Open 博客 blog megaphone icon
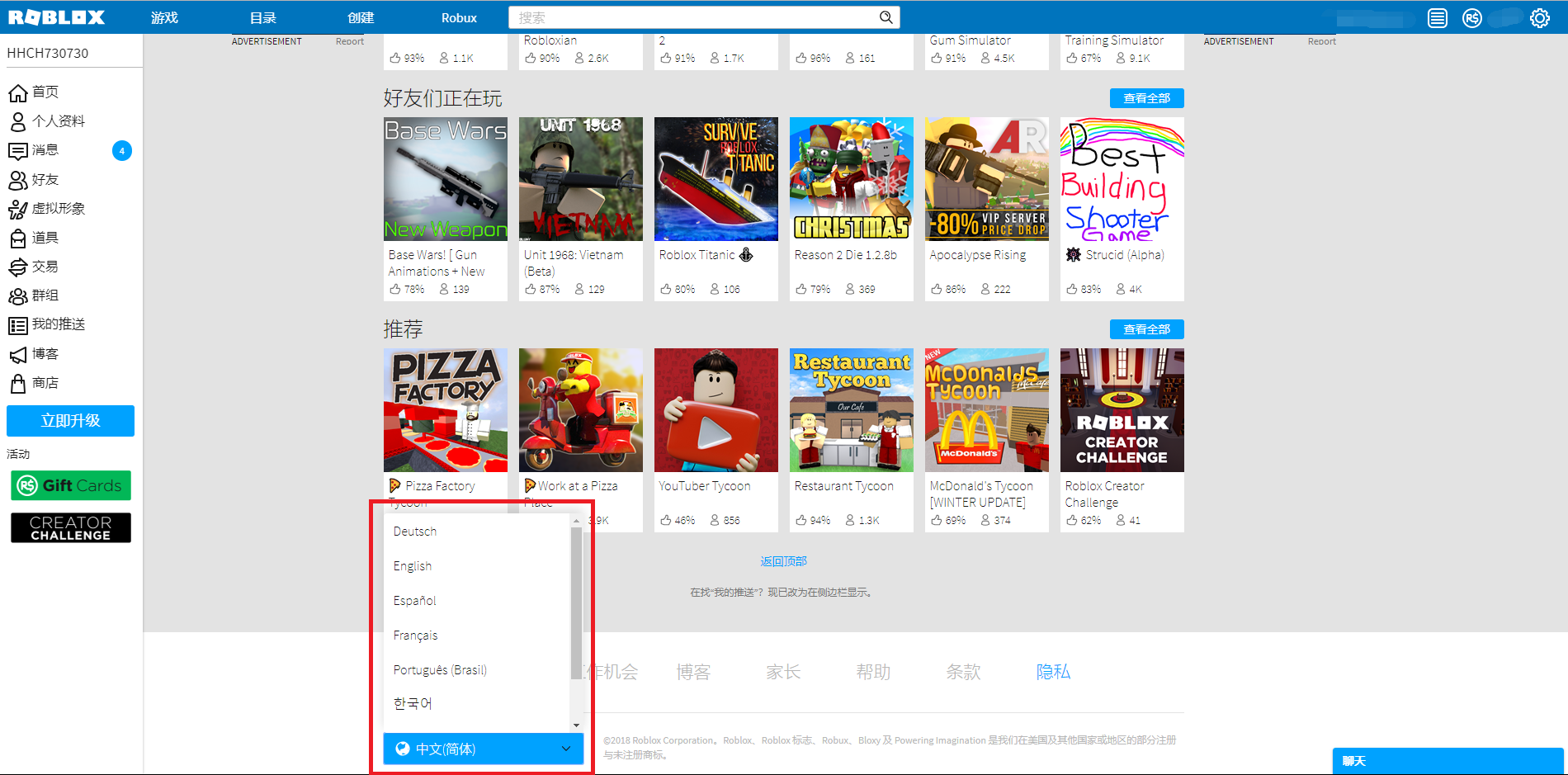Screen dimensions: 1568x775 [18, 355]
